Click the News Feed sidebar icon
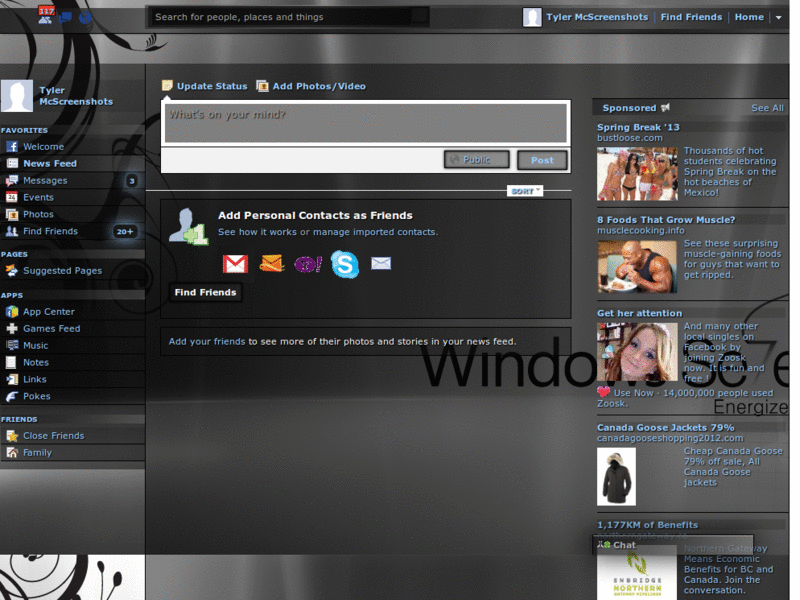The width and height of the screenshot is (800, 600). (12, 164)
